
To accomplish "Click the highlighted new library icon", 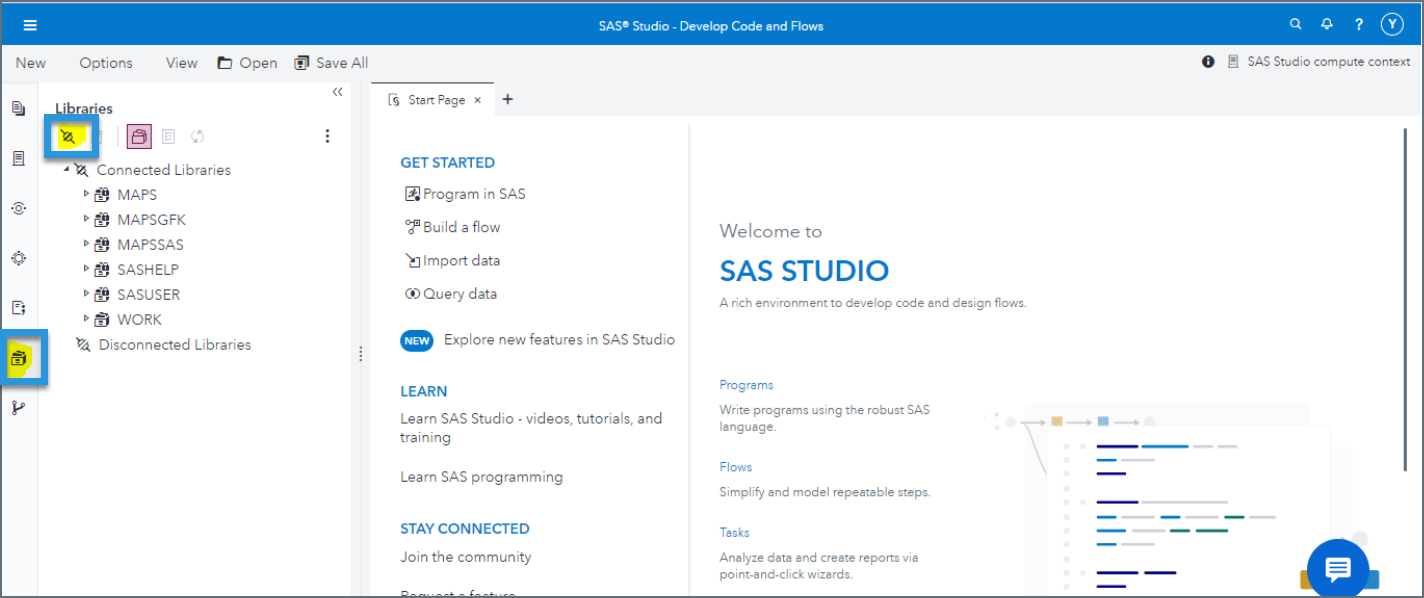I will click(x=70, y=136).
